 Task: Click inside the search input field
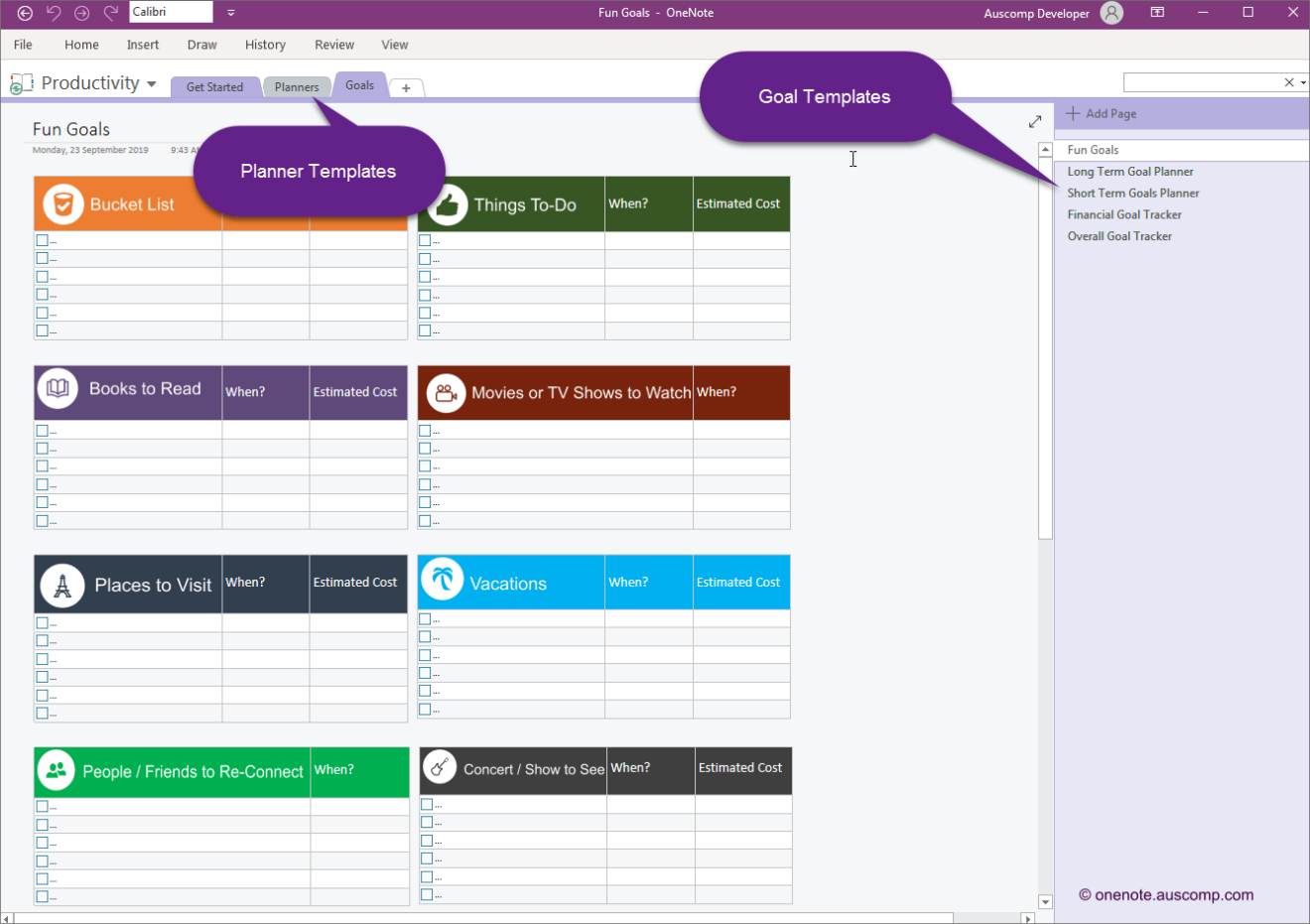point(1201,82)
